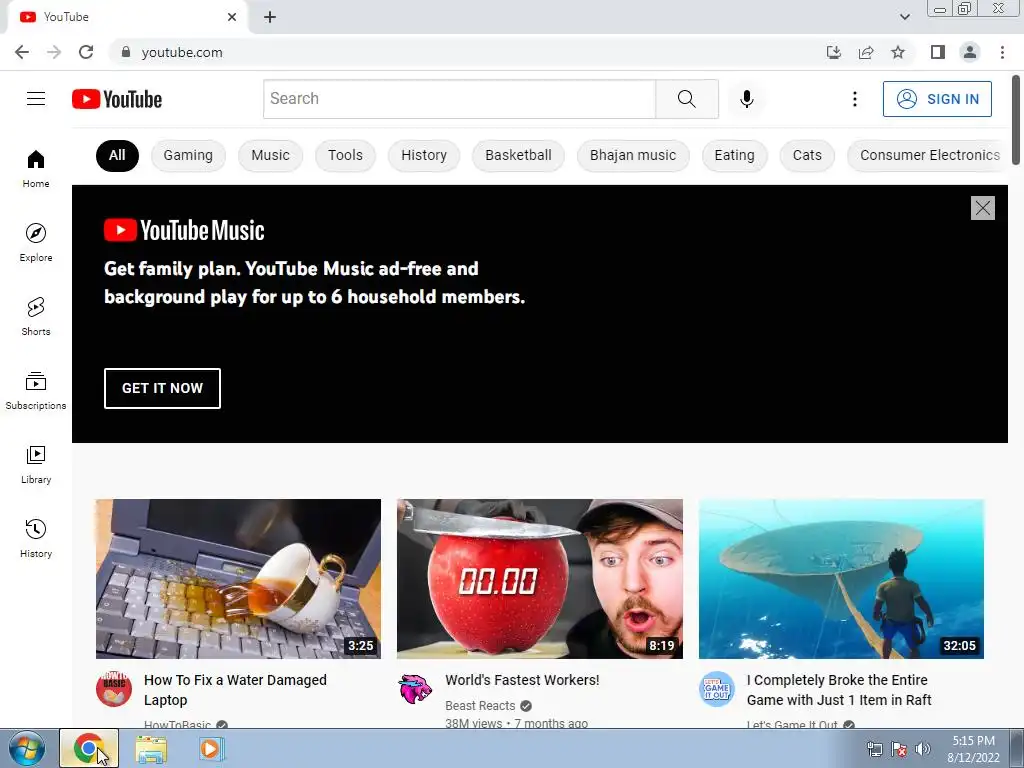Select the Music filter chip
This screenshot has height=768, width=1024.
270,155
